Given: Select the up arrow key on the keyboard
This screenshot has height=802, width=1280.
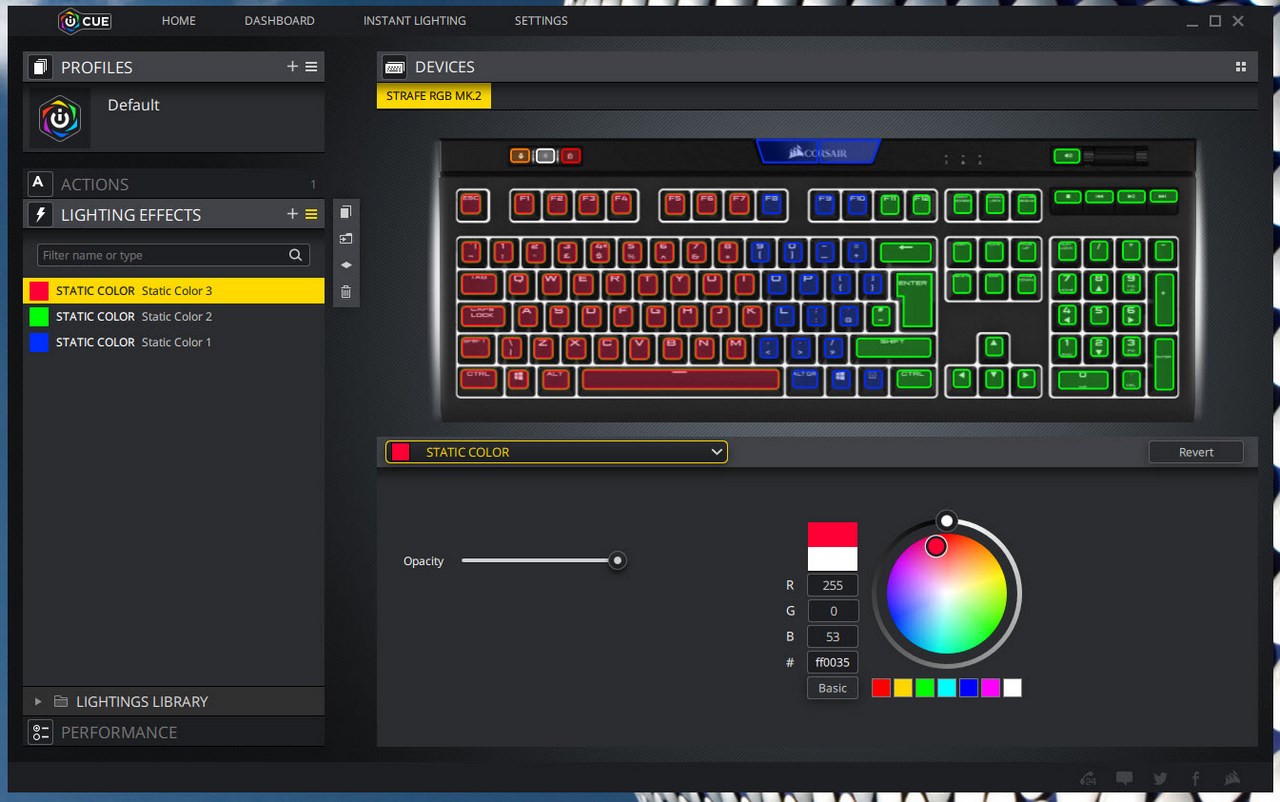Looking at the screenshot, I should click(x=993, y=347).
